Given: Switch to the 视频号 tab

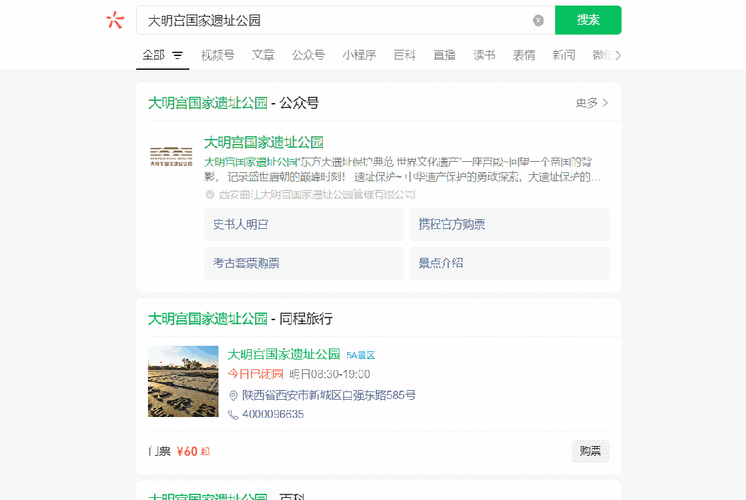Looking at the screenshot, I should [x=217, y=55].
